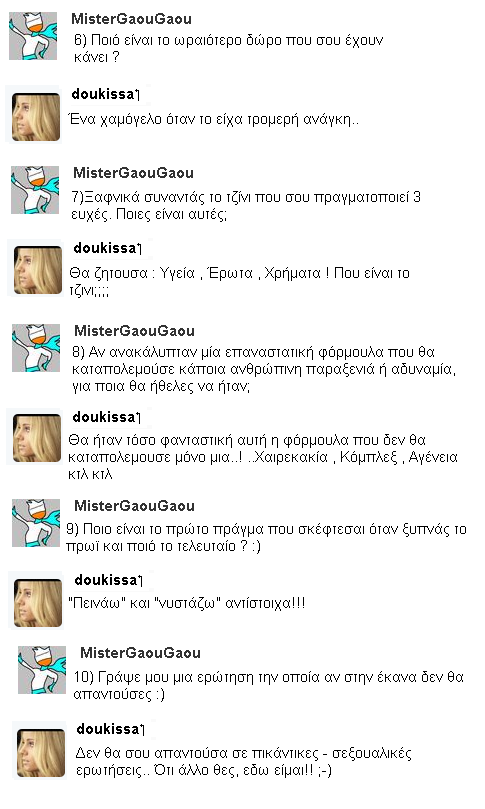
Task: Open doukissa name above 'Δεν θα σου' reply
Action: (x=108, y=729)
